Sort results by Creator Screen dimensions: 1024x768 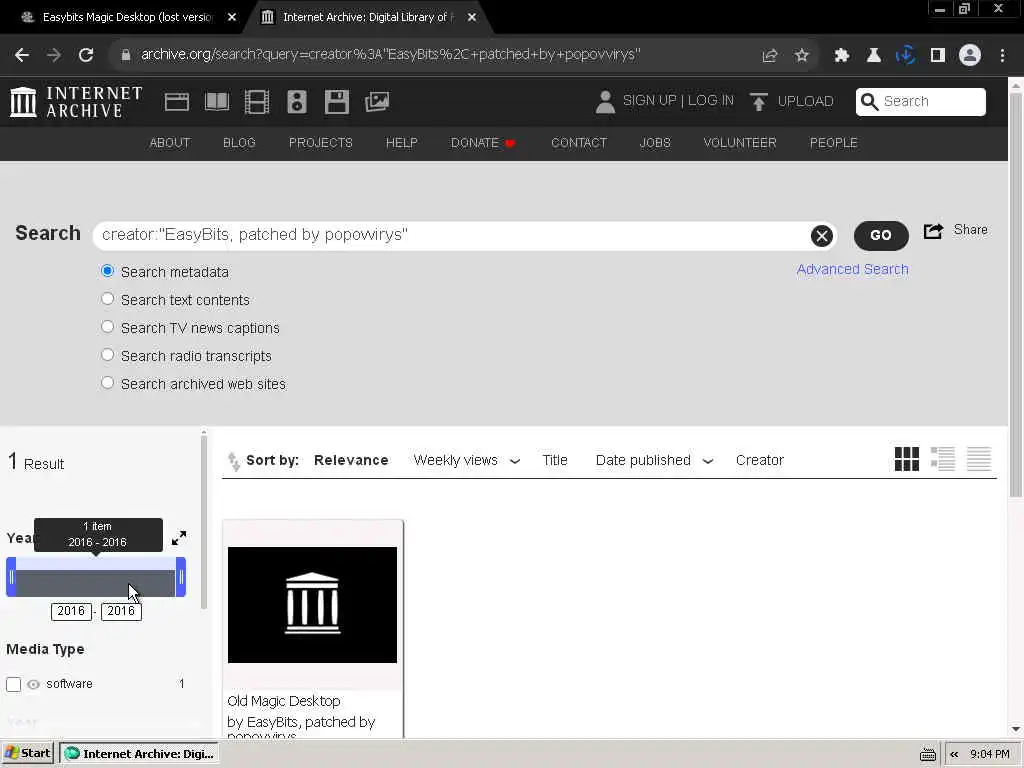click(760, 460)
